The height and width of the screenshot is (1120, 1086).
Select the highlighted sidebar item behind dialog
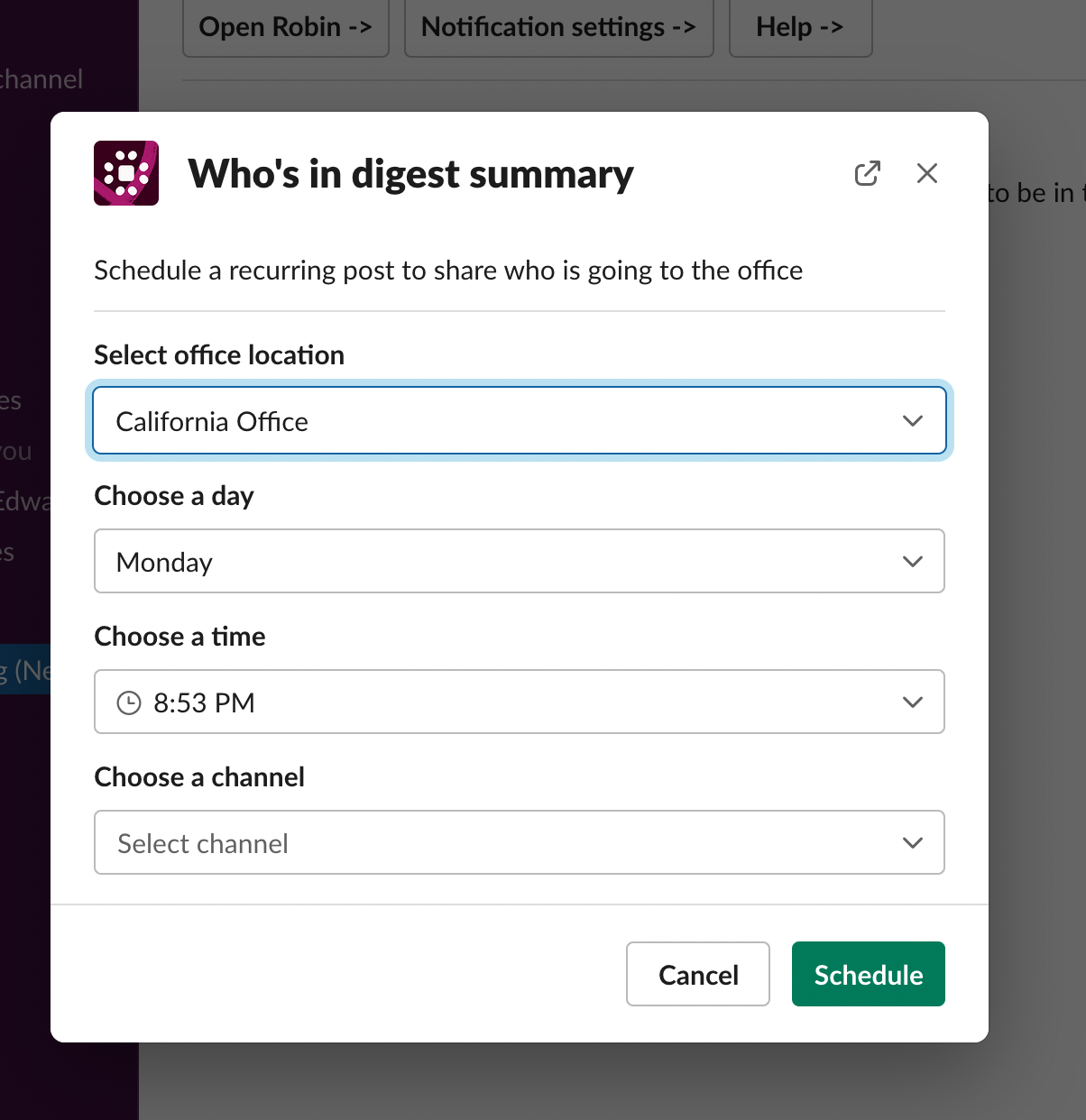click(x=25, y=669)
